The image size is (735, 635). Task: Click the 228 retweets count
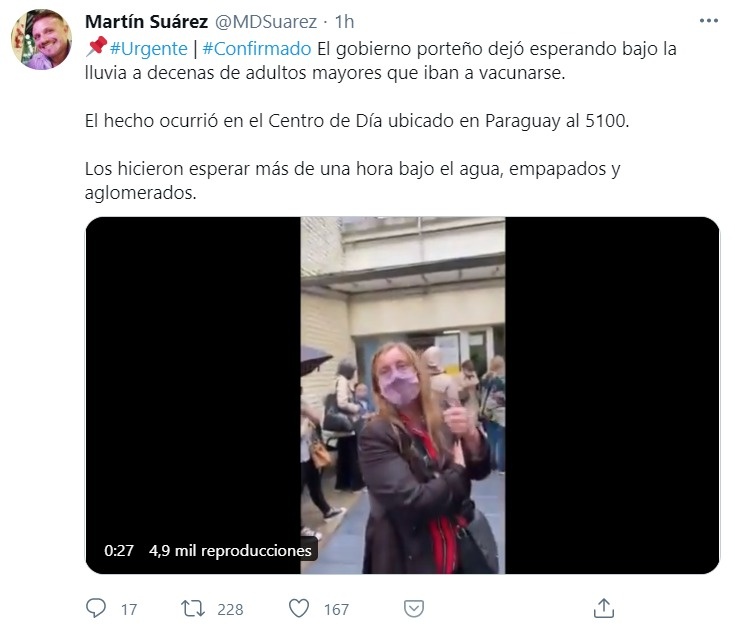pos(230,609)
